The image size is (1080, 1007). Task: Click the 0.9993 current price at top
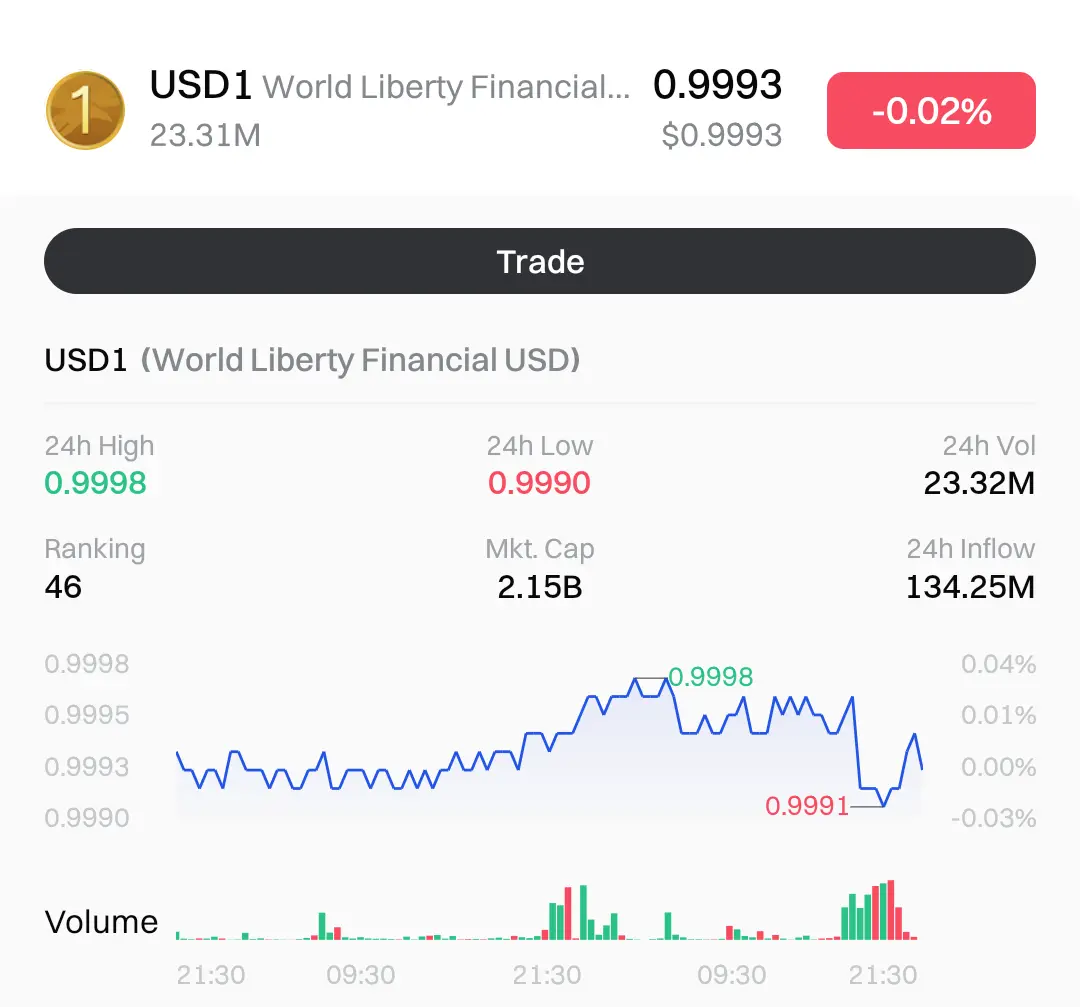[717, 85]
